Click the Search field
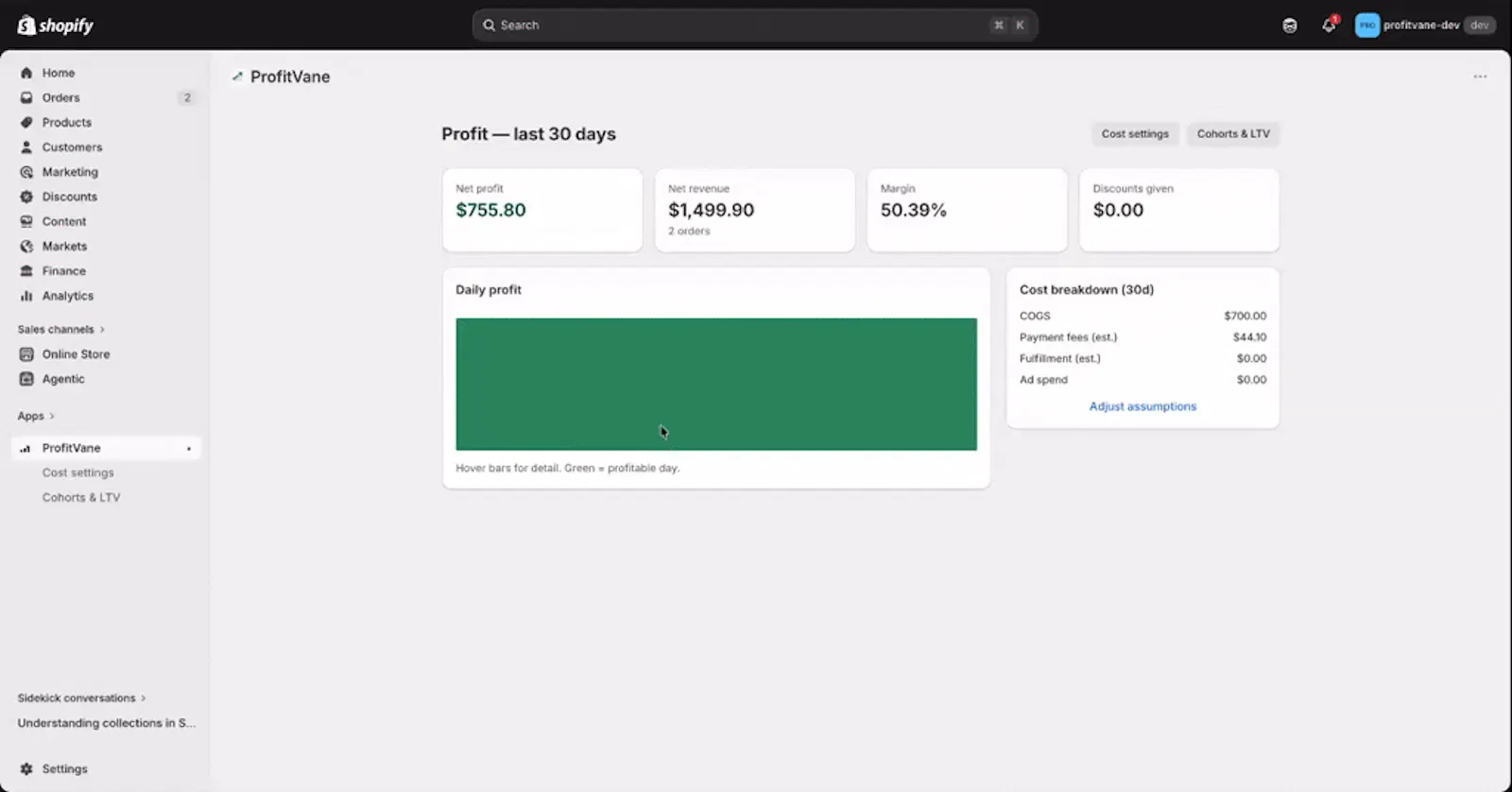This screenshot has height=792, width=1512. tap(755, 26)
